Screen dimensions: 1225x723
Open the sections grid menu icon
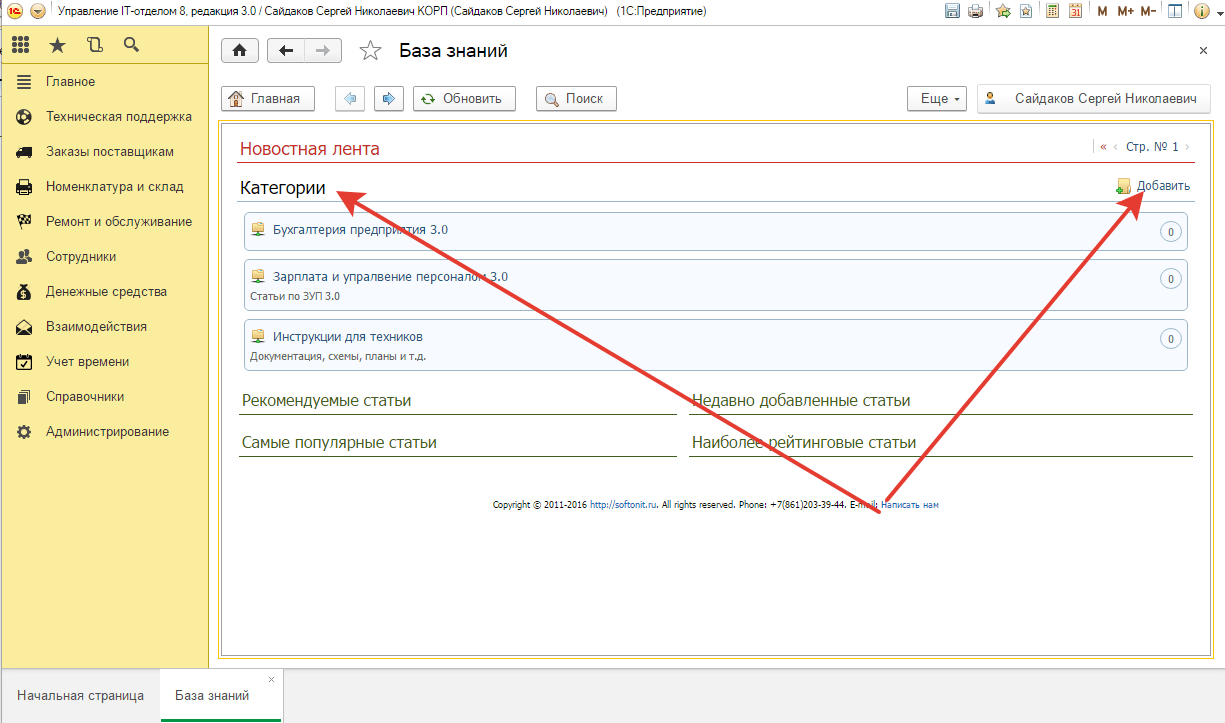[x=20, y=45]
